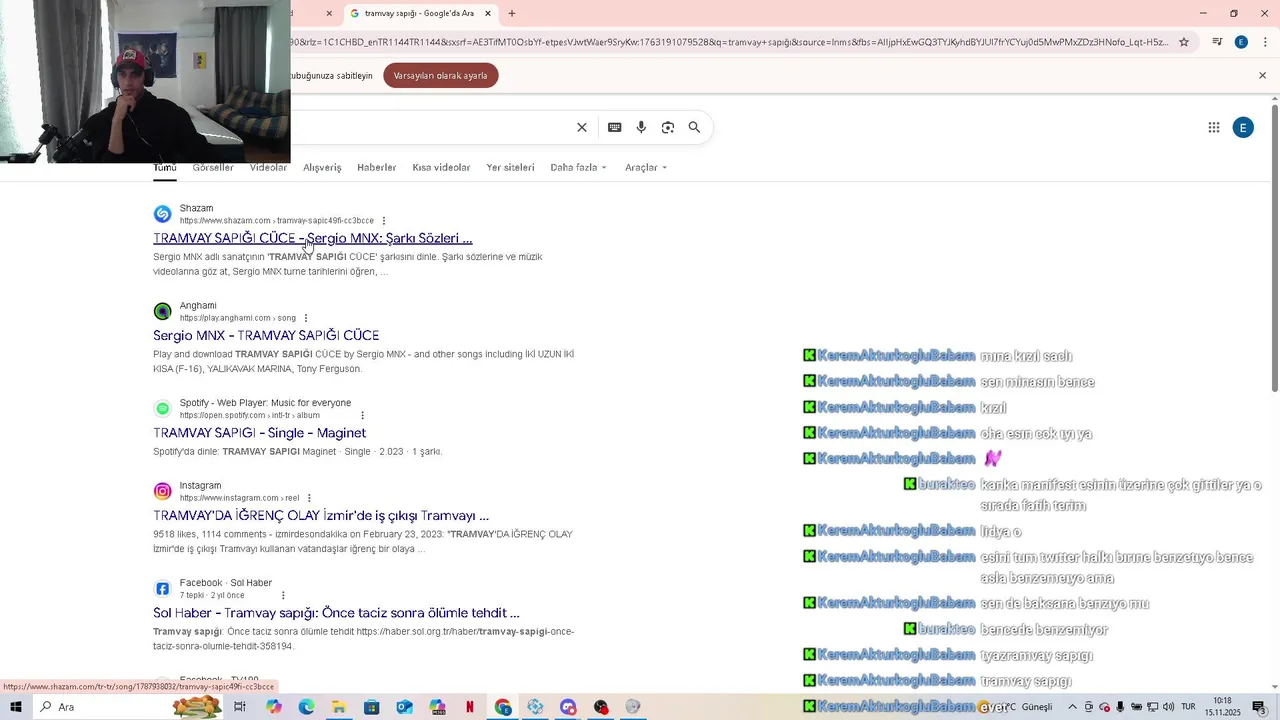Screen dimensions: 1280x720
Task: Expand the 'Araçlar' tools dropdown
Action: [646, 167]
